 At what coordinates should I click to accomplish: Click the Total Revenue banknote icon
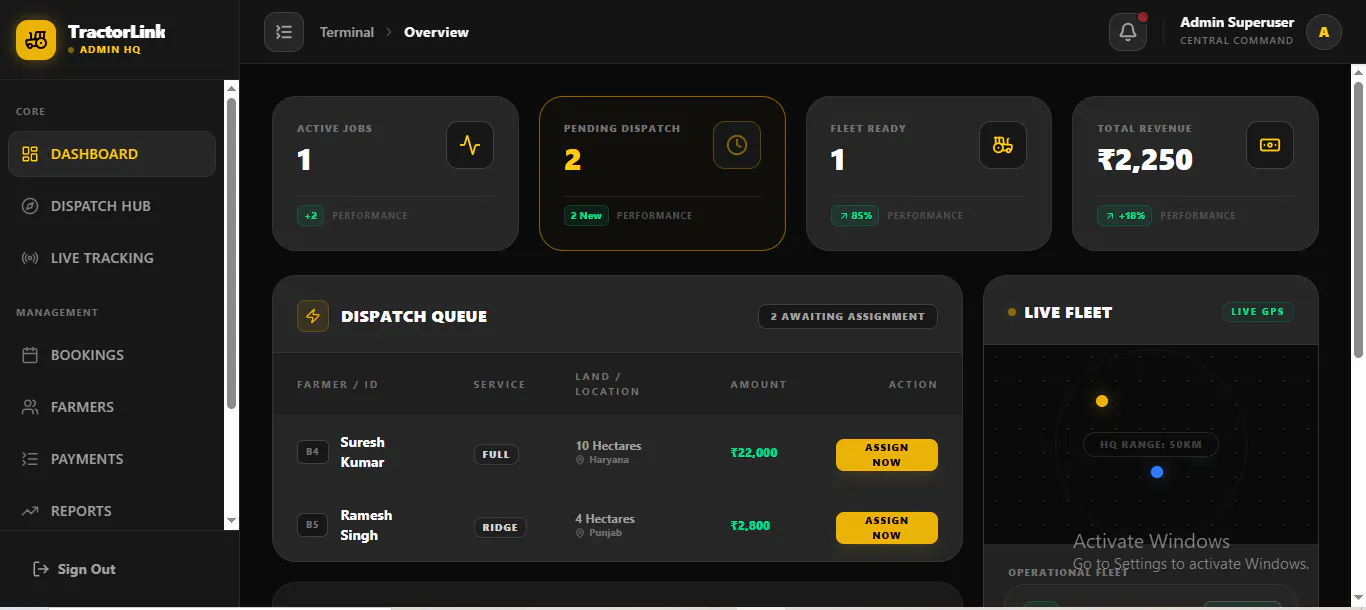1270,145
